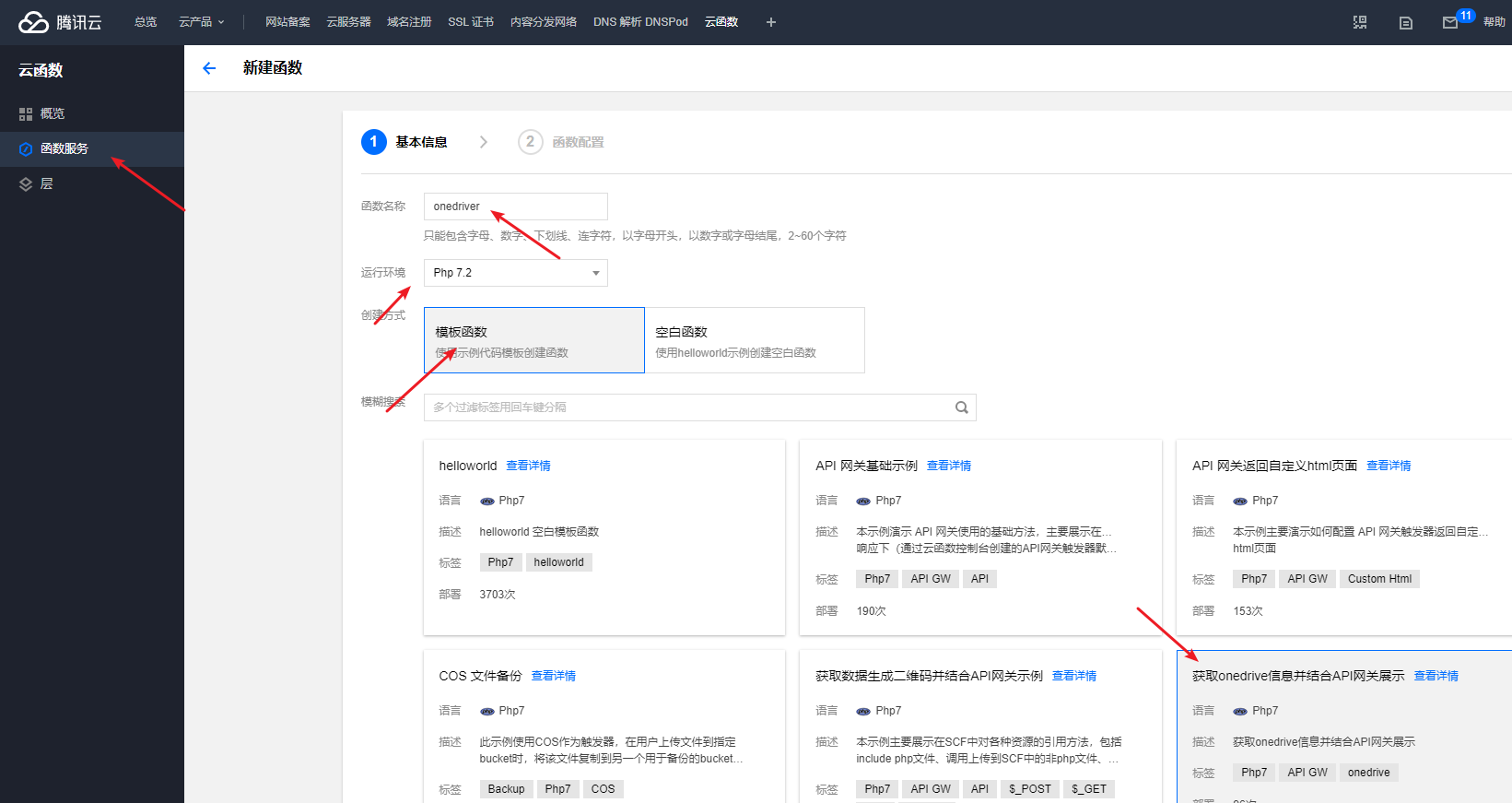Open the 帮助 help menu
The width and height of the screenshot is (1512, 803).
(1494, 23)
